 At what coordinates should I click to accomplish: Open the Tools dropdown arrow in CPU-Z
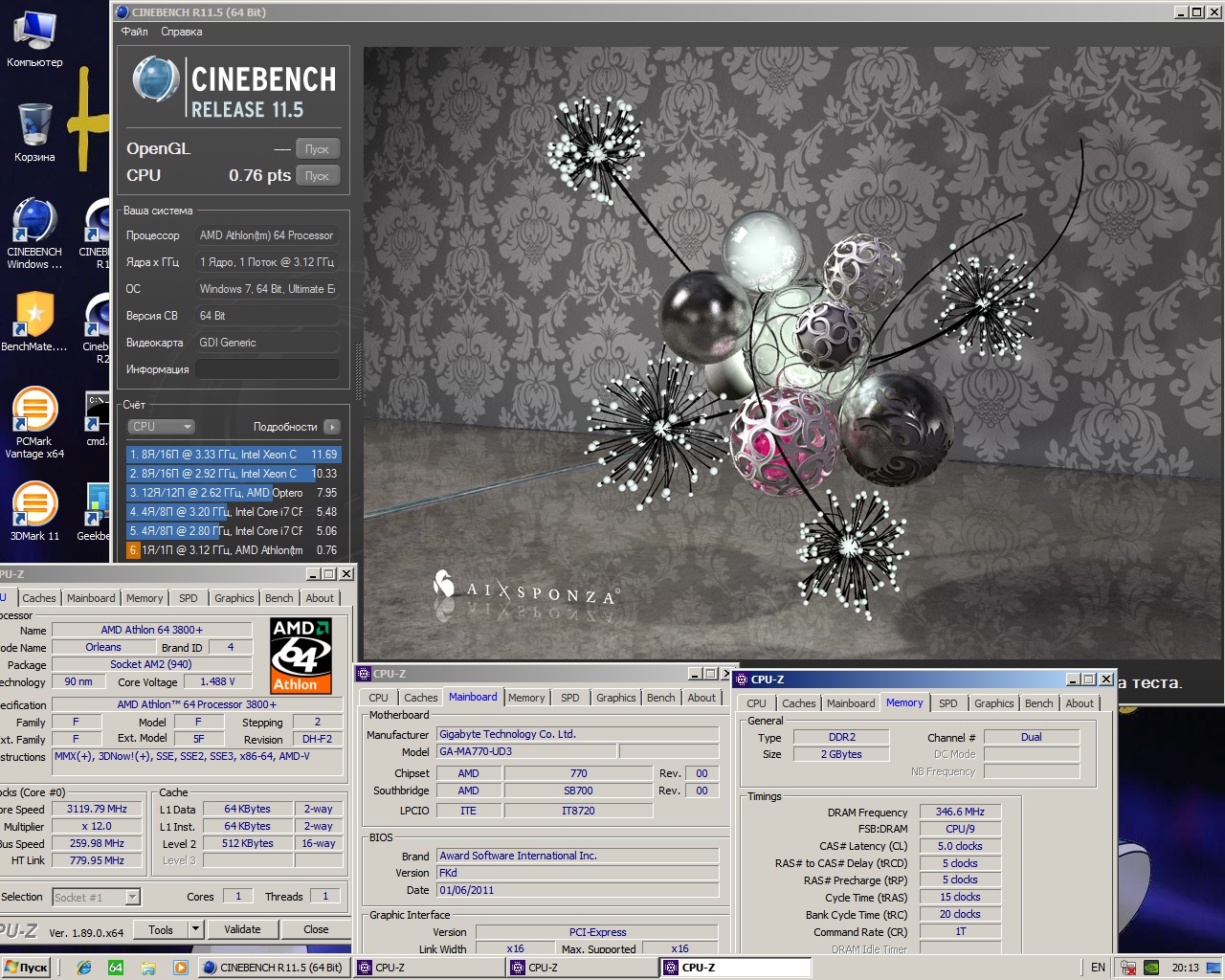tap(196, 929)
